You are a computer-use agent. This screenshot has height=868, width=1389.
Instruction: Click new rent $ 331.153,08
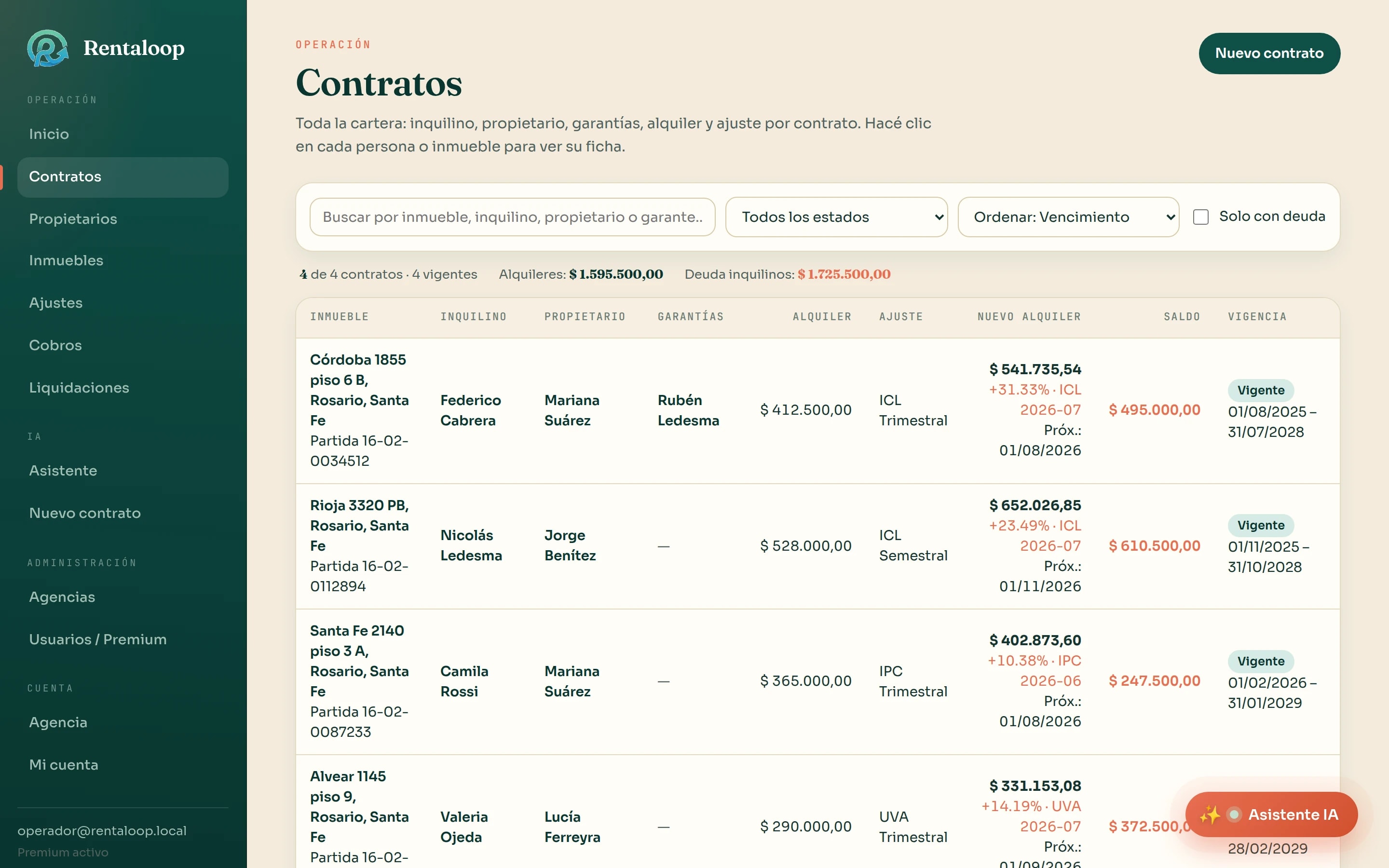click(1035, 786)
